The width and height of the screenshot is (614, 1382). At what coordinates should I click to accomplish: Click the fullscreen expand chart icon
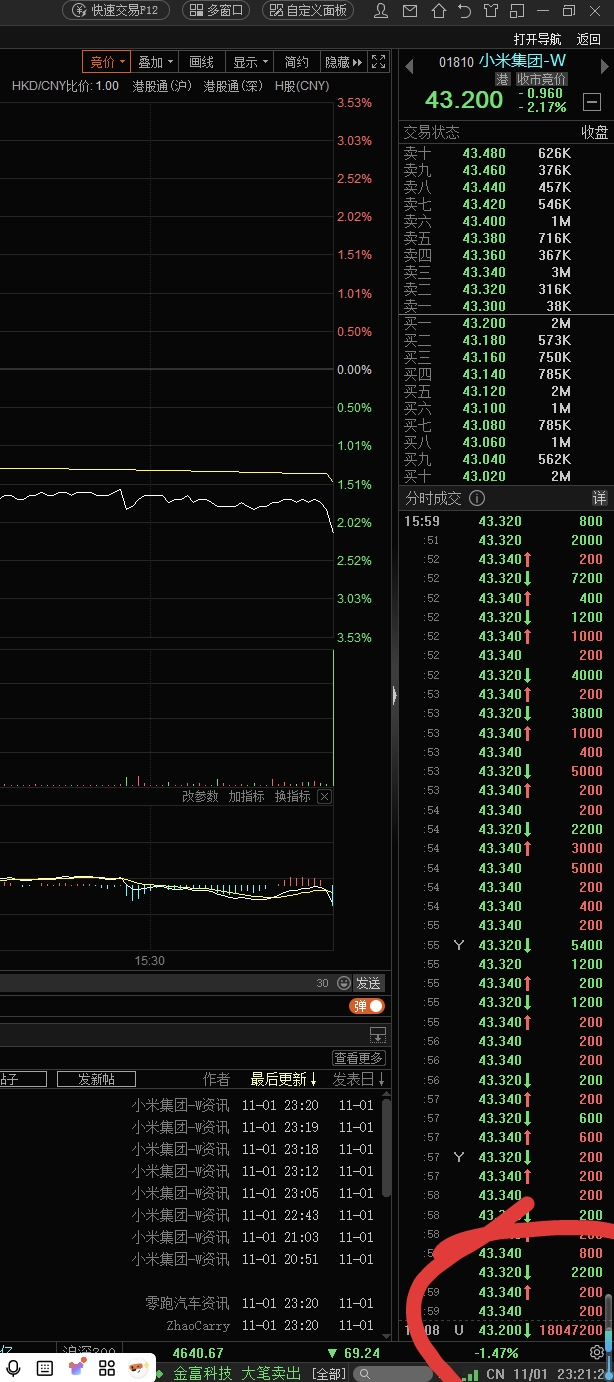[378, 62]
